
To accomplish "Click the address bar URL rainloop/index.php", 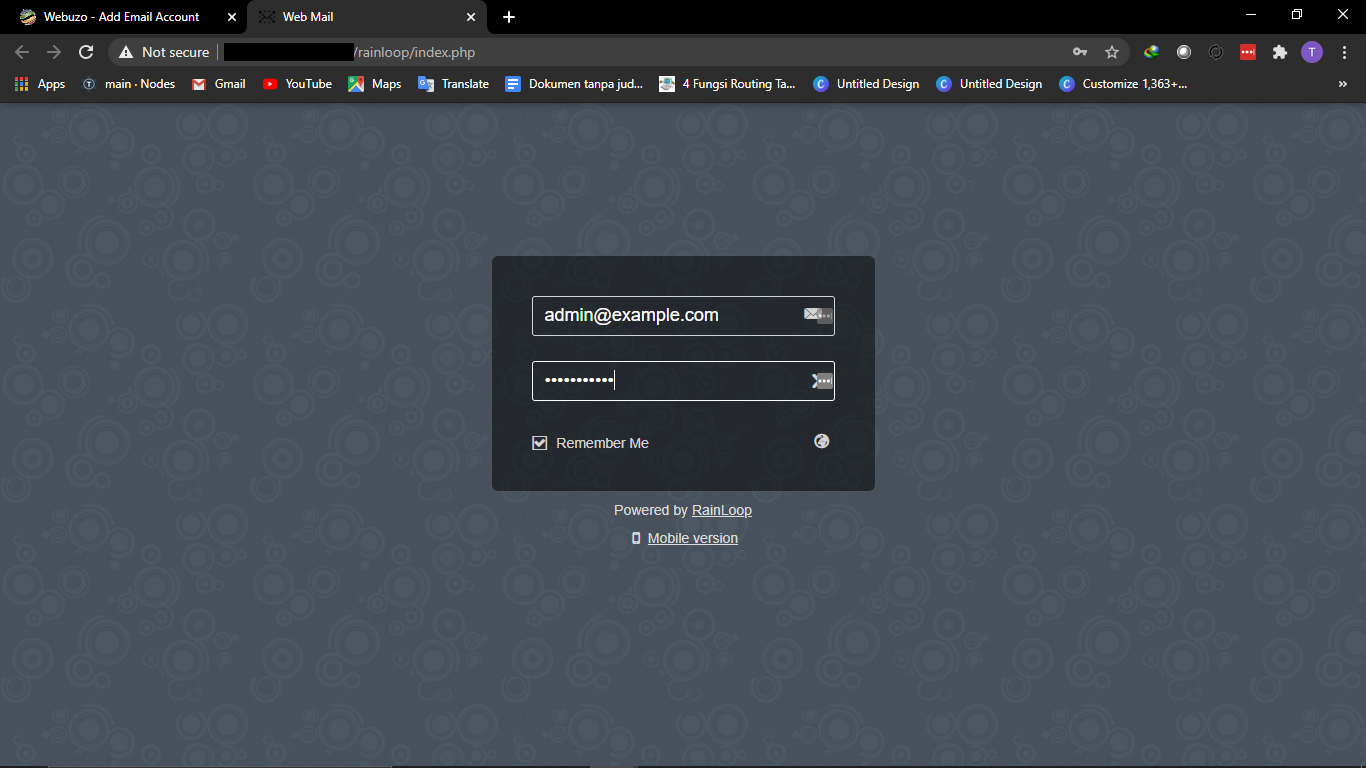I will coord(415,52).
